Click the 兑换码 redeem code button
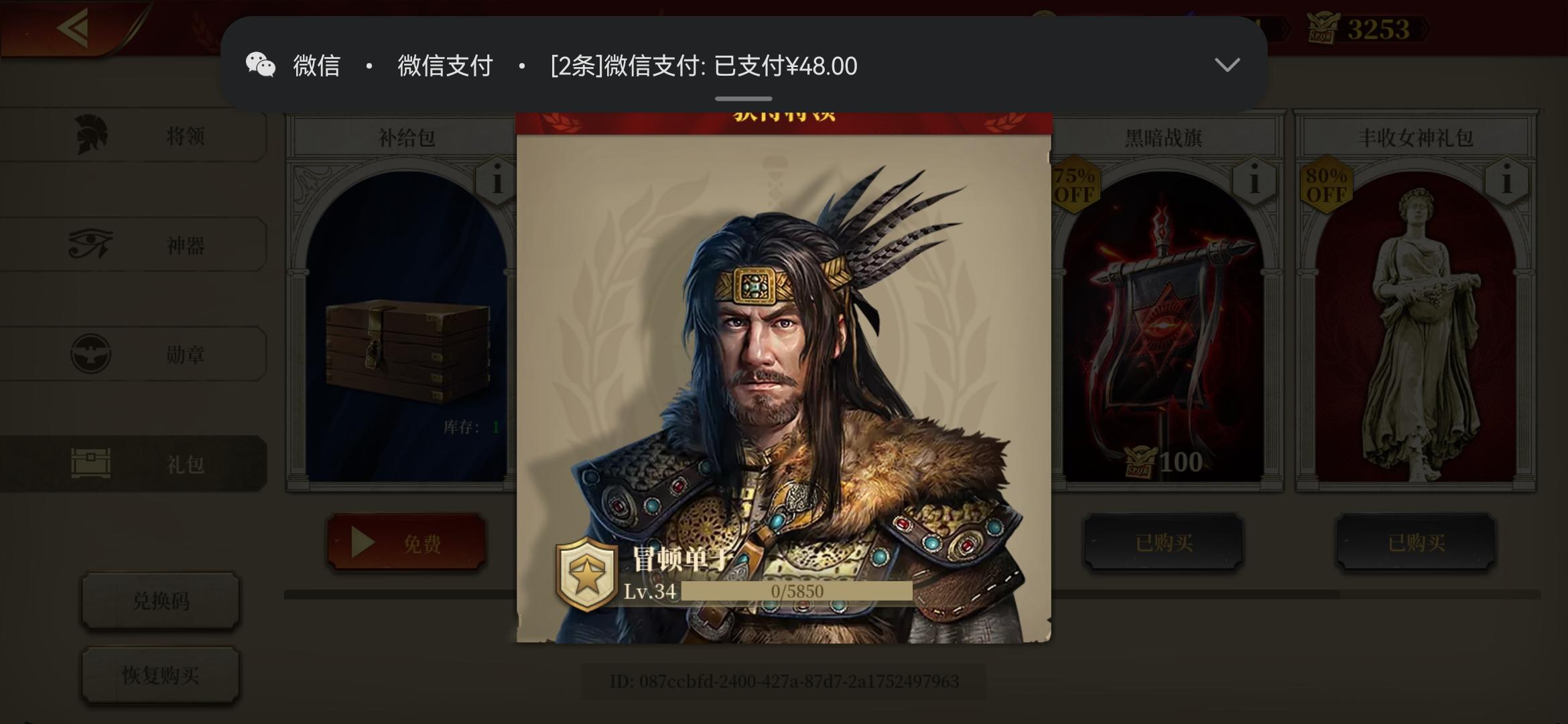The width and height of the screenshot is (1568, 724). (x=161, y=601)
